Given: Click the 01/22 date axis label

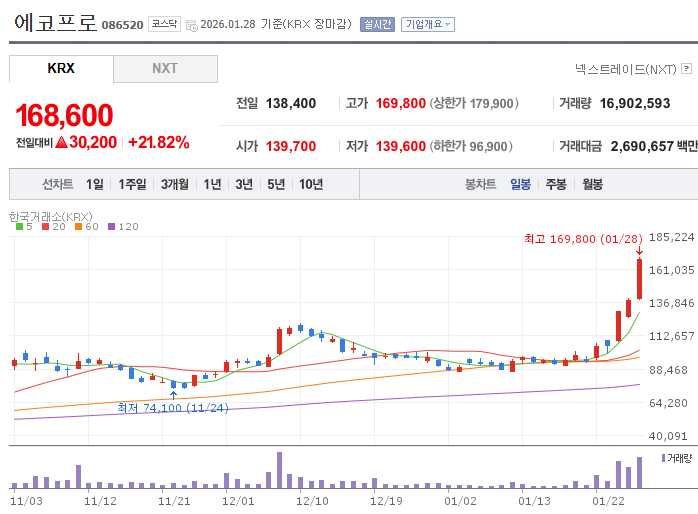Looking at the screenshot, I should [608, 501].
